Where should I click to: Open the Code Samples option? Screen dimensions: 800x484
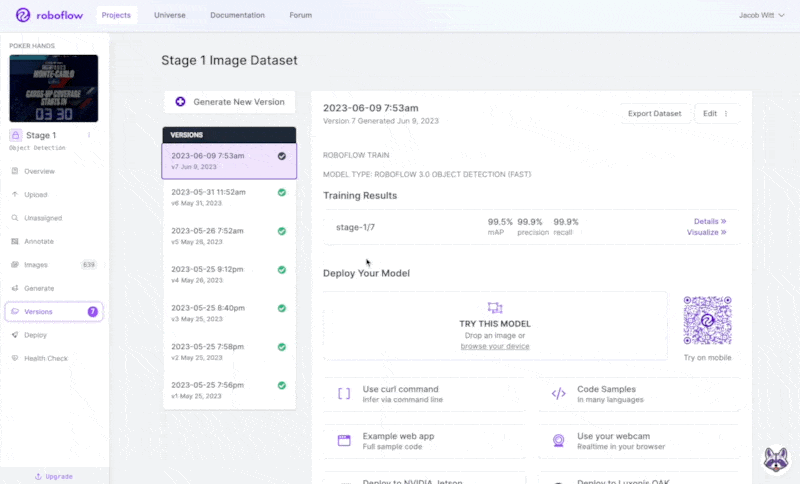tap(639, 394)
